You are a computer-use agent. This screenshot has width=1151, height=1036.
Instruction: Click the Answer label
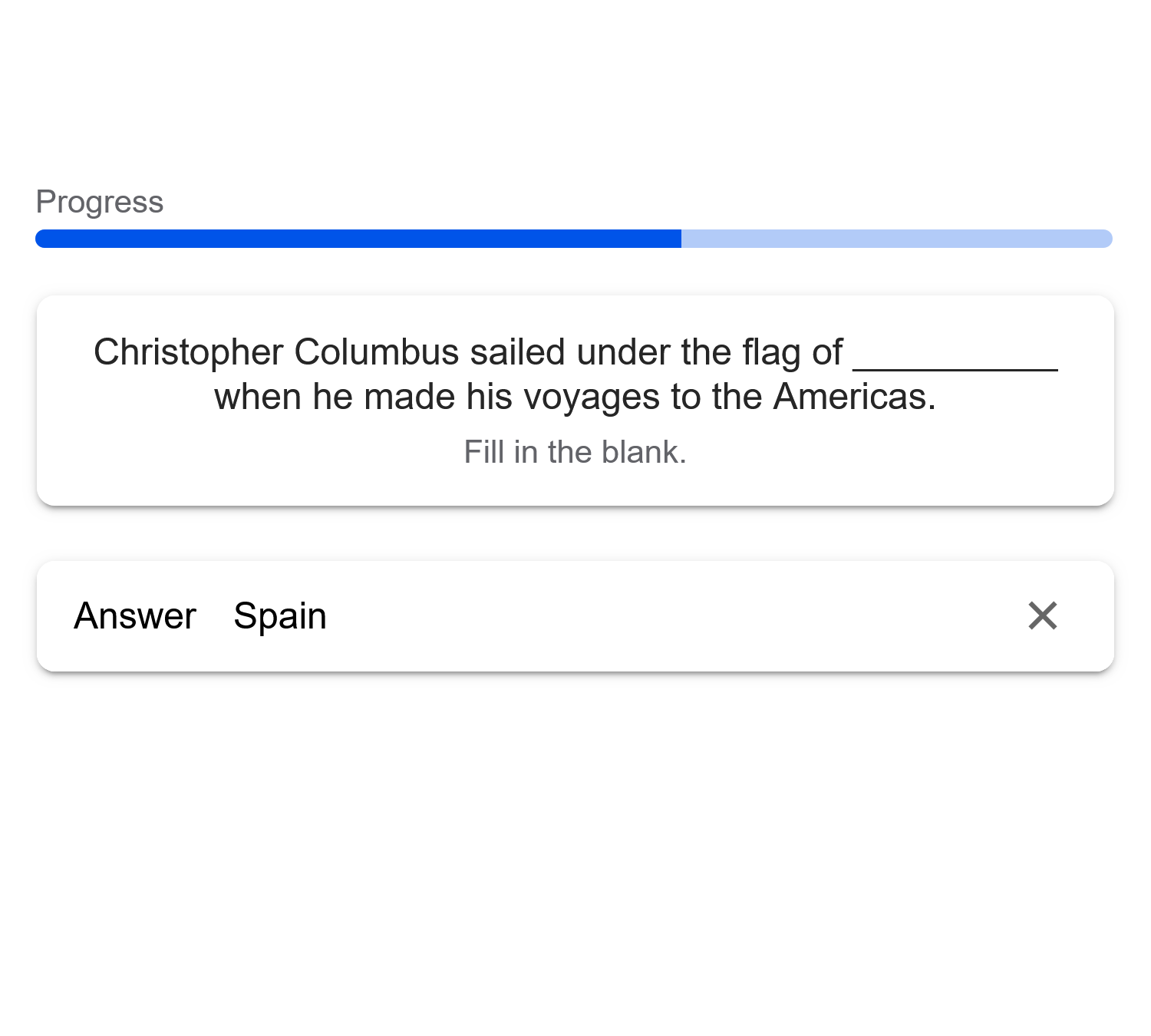[134, 616]
